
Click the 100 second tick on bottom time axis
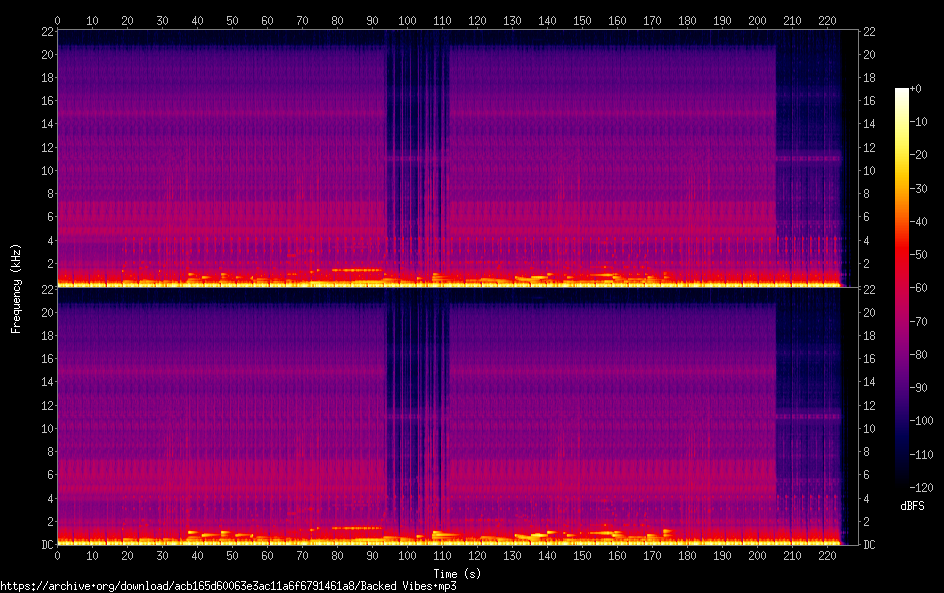(x=407, y=555)
